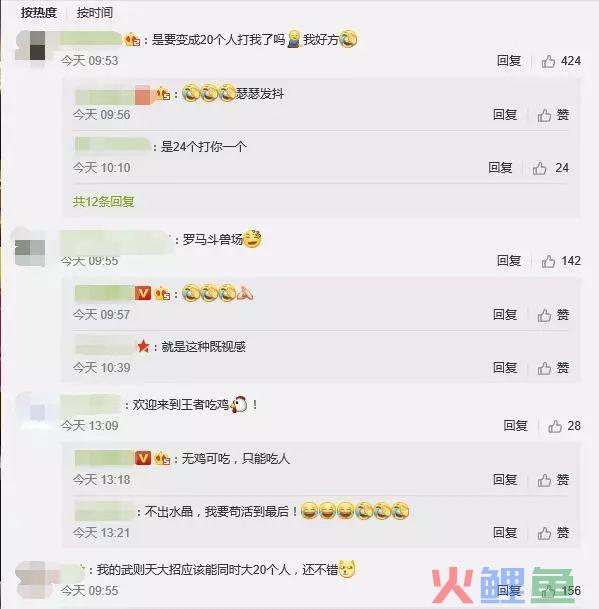Reply to the 今天 13:21 comment

[x=505, y=532]
